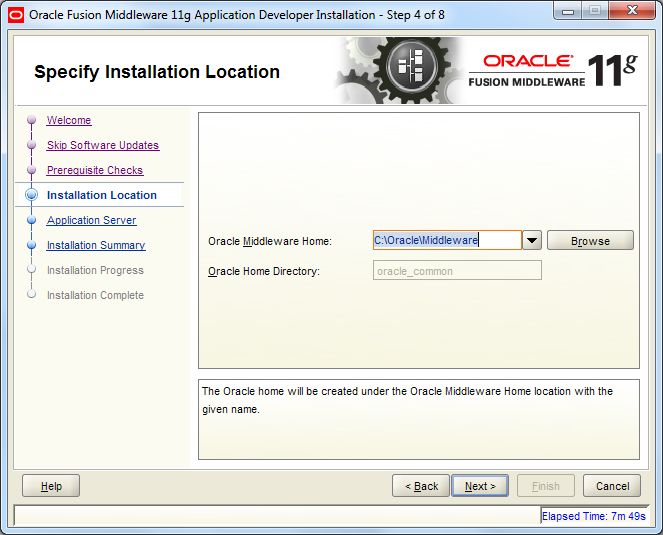Click the Installation Progress step label

95,270
